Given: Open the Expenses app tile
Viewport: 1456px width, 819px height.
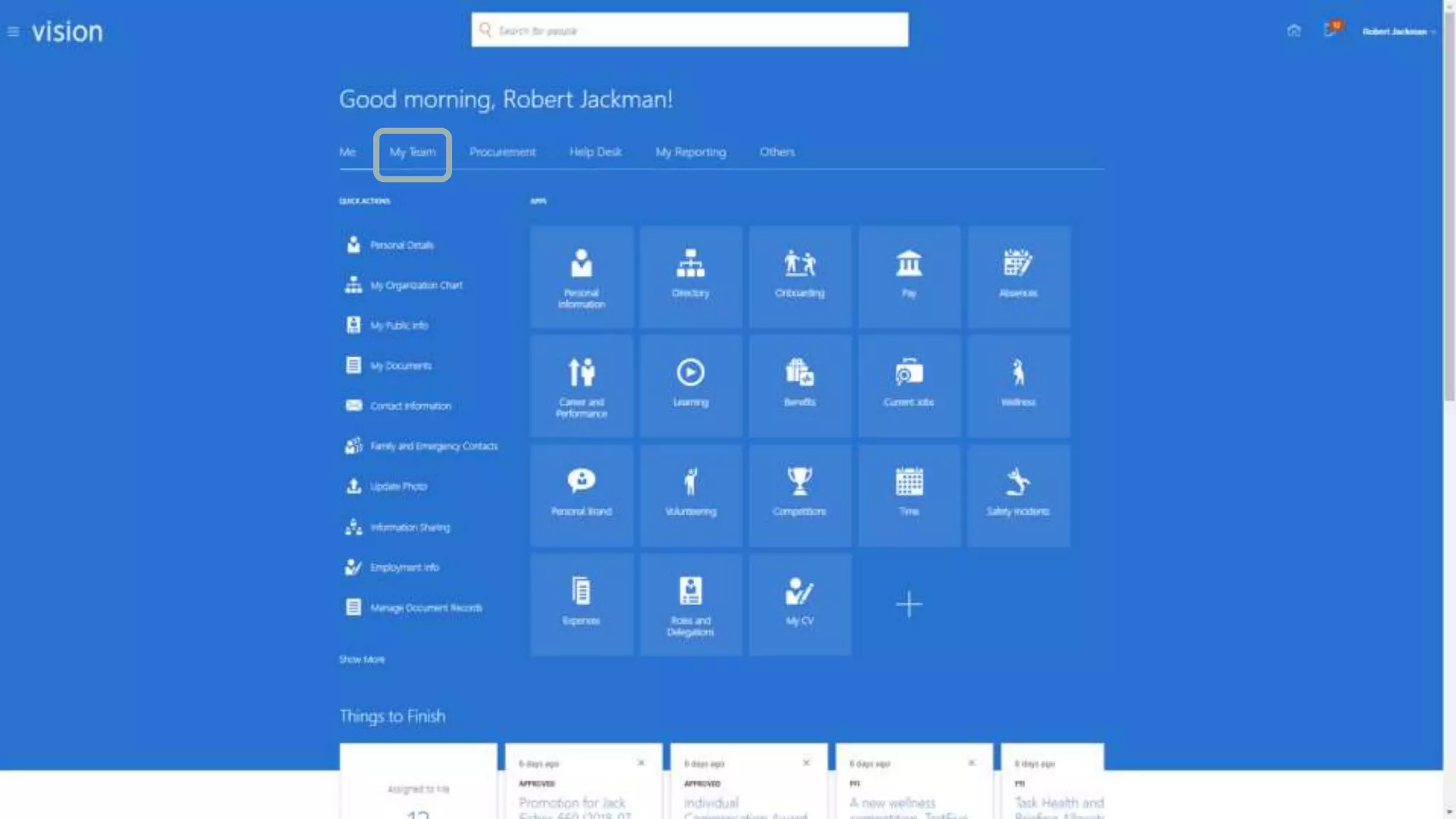Looking at the screenshot, I should pos(581,604).
